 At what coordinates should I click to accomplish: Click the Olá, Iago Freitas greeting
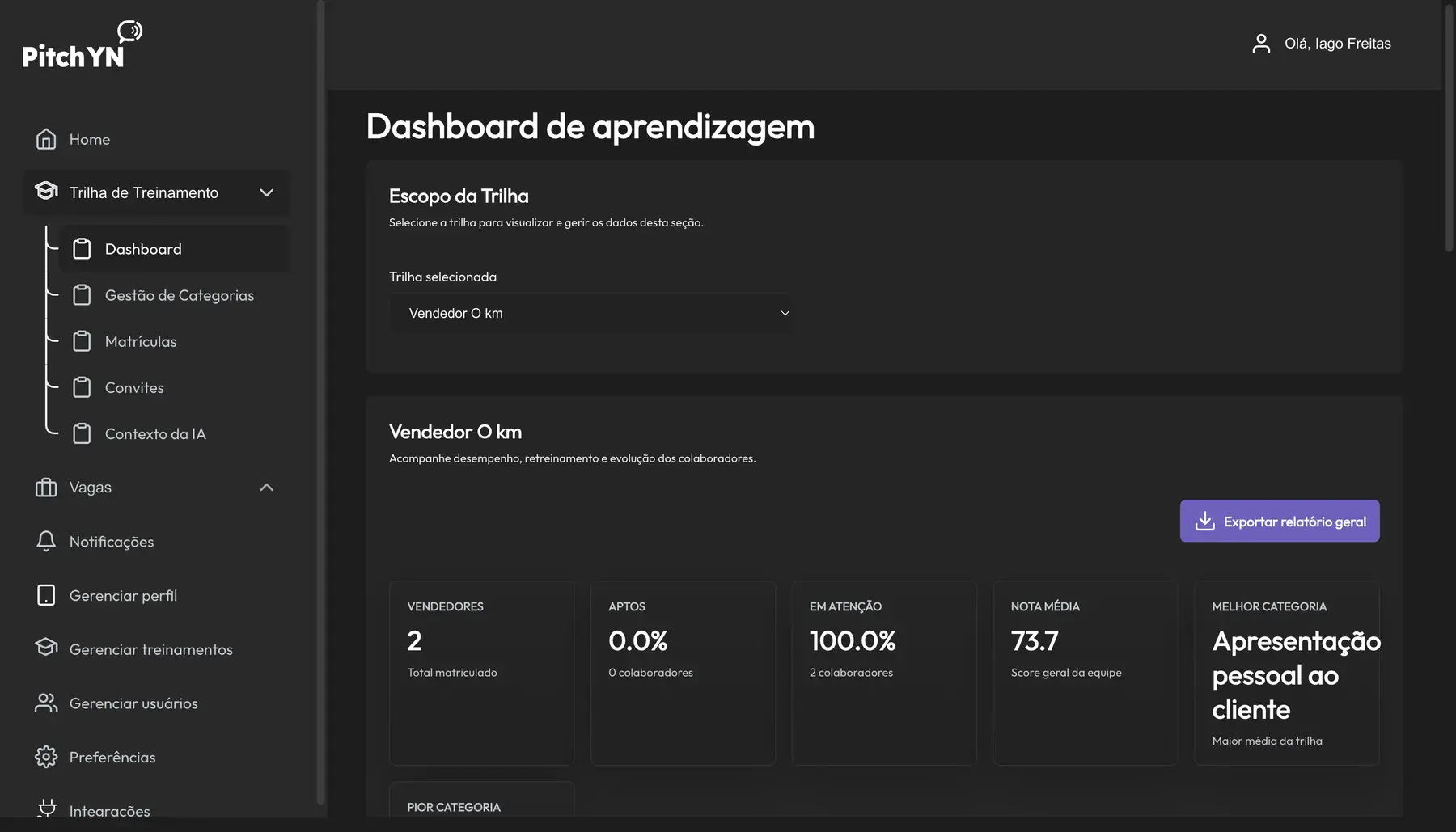1337,44
